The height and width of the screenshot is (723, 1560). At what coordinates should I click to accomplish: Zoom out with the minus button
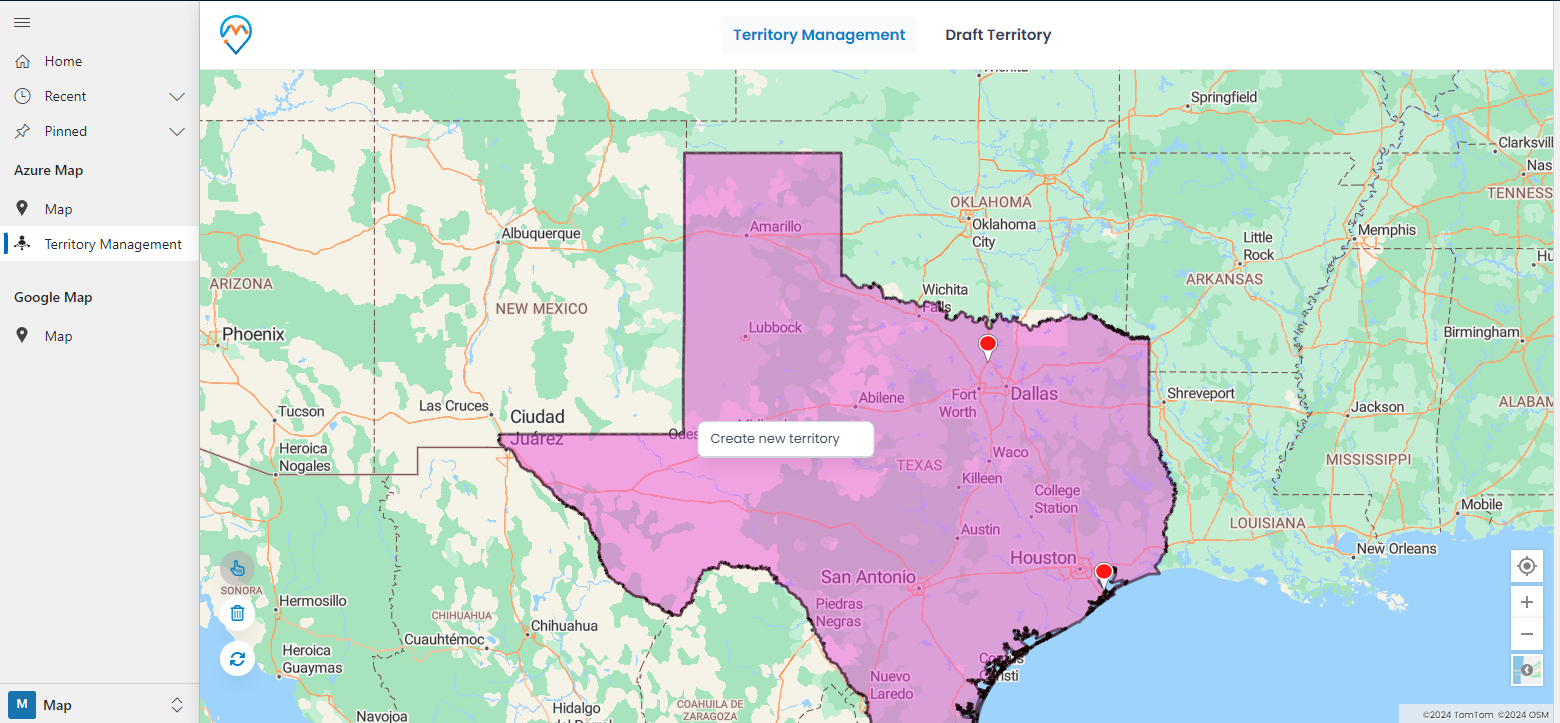[x=1526, y=634]
